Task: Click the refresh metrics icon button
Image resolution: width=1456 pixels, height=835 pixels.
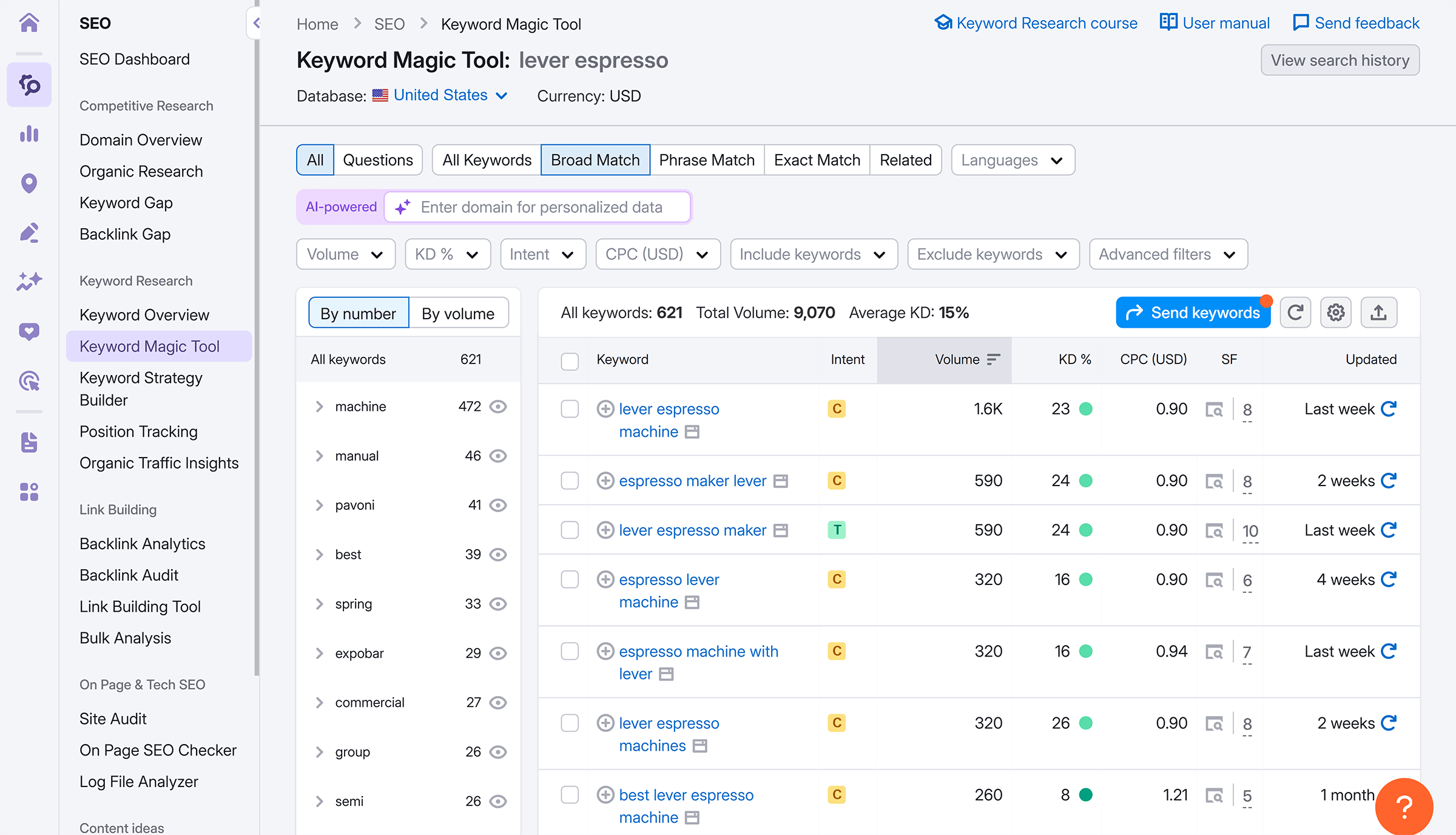Action: click(1295, 313)
